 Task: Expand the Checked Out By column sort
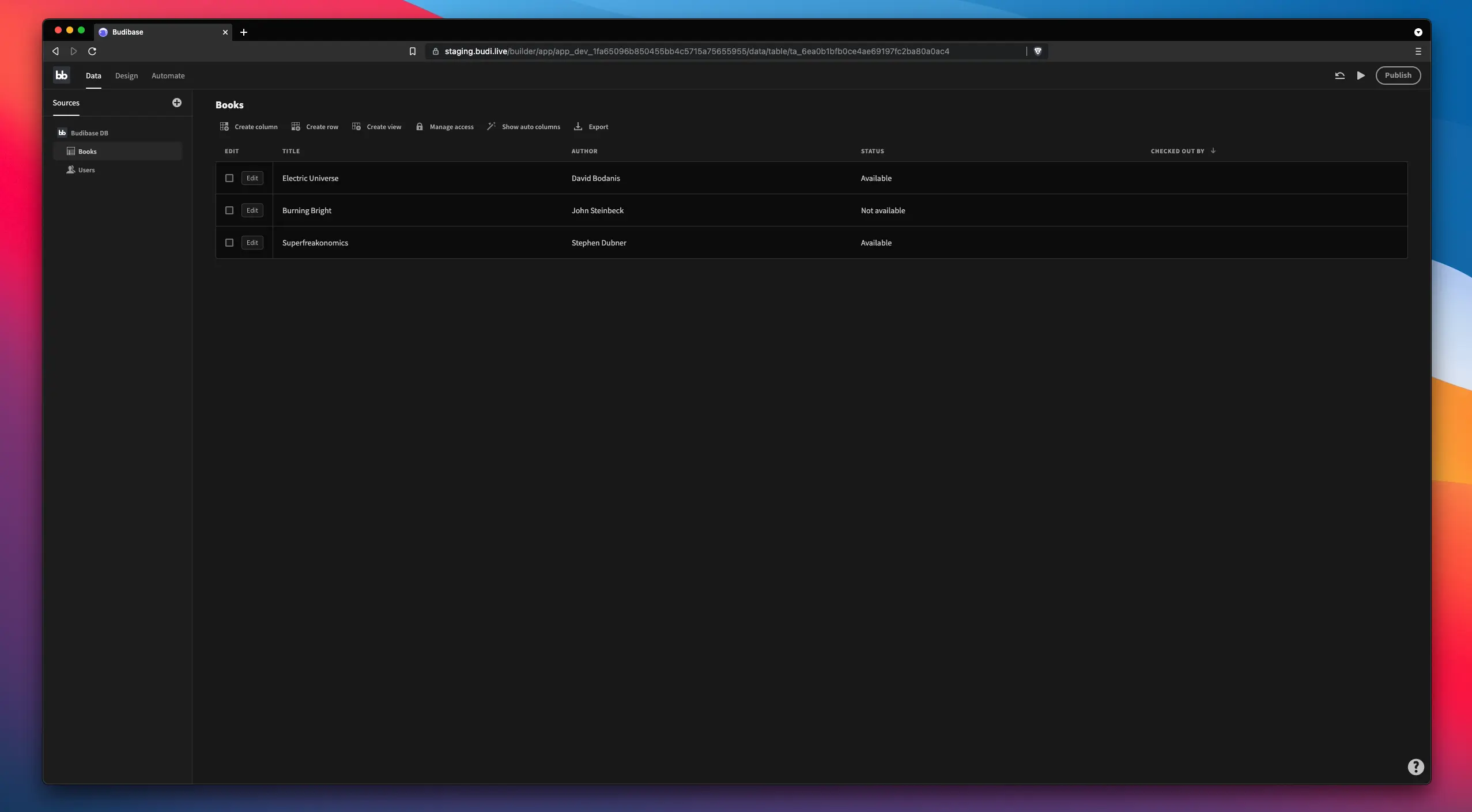(1213, 151)
